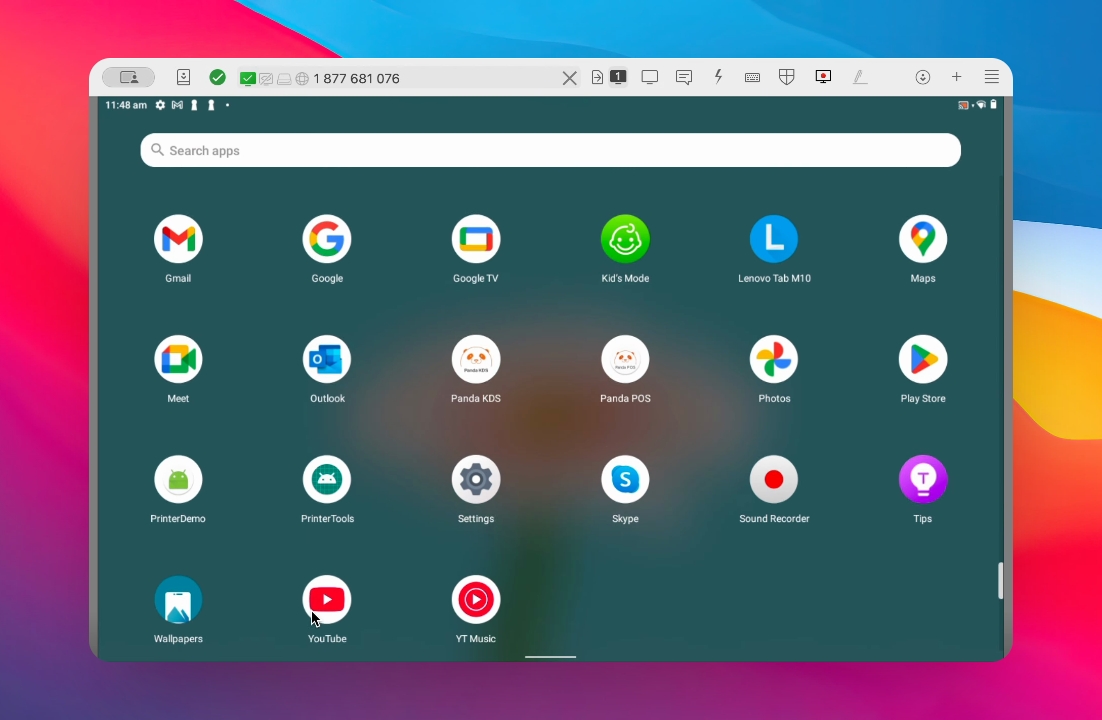
Task: Launch Skype
Action: (x=625, y=480)
